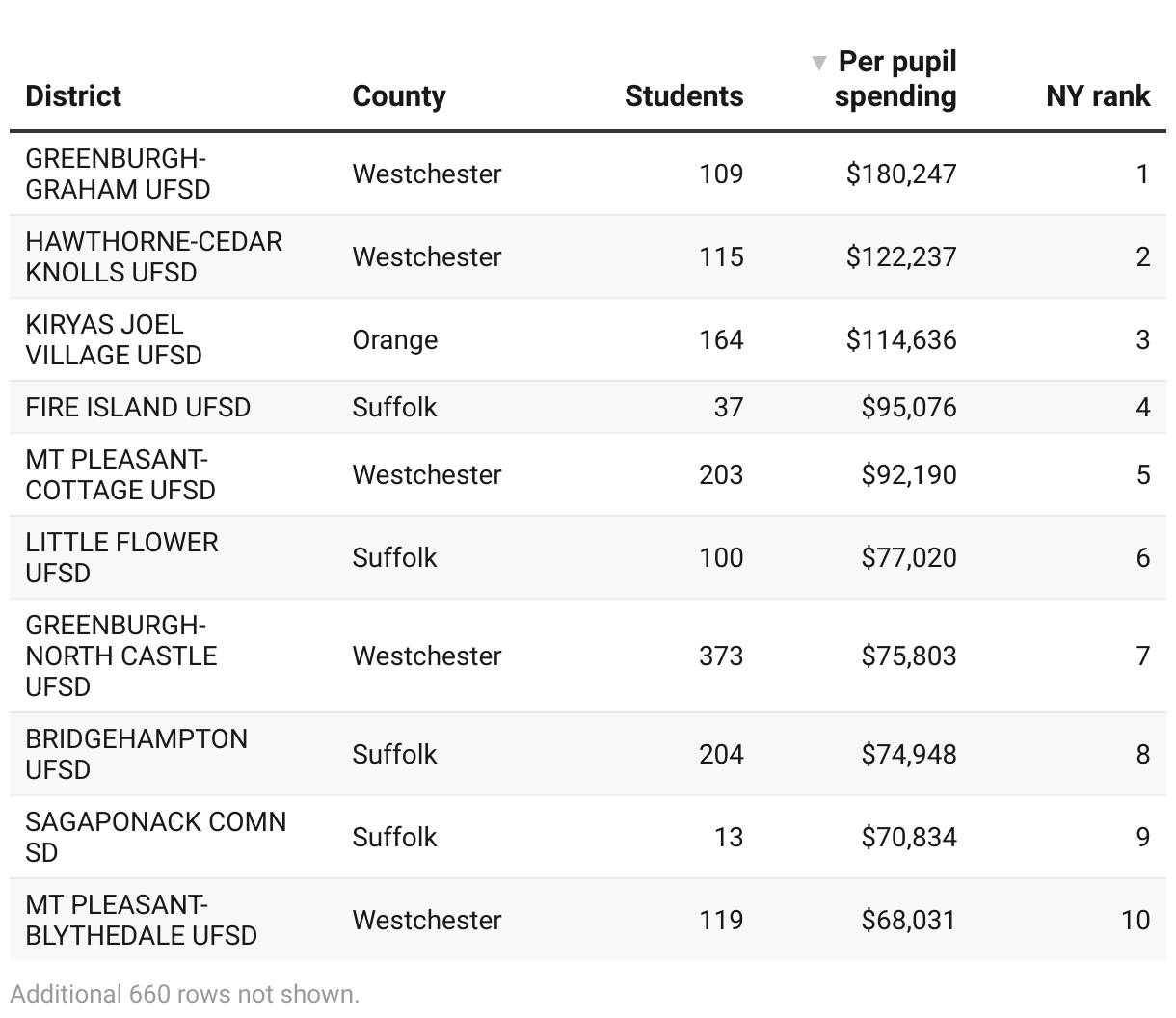Image resolution: width=1176 pixels, height=1018 pixels.
Task: Click the BRIDGEHAMPTON UFSD district name
Action: coord(136,754)
